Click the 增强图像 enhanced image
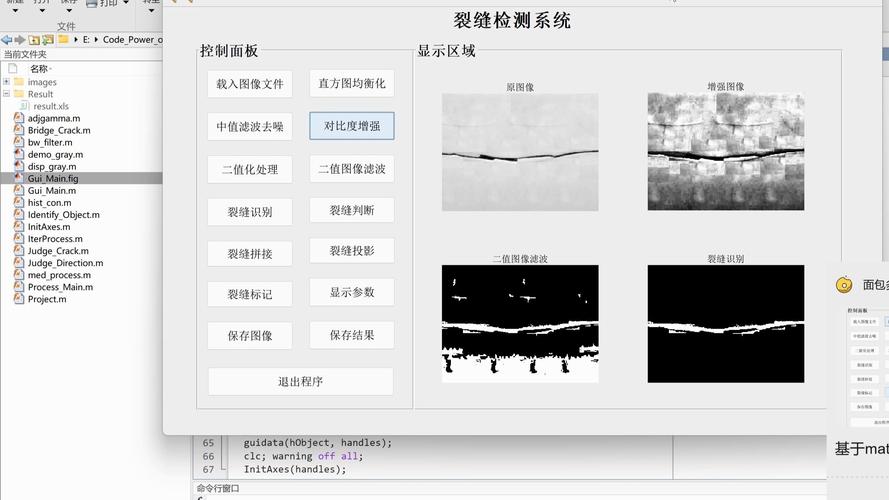 [x=726, y=151]
